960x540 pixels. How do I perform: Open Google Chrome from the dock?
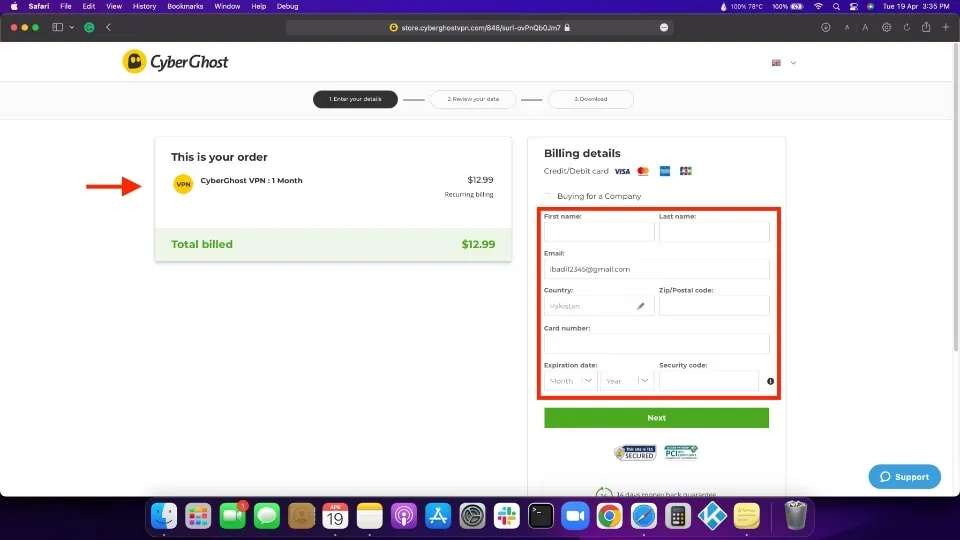click(x=610, y=516)
